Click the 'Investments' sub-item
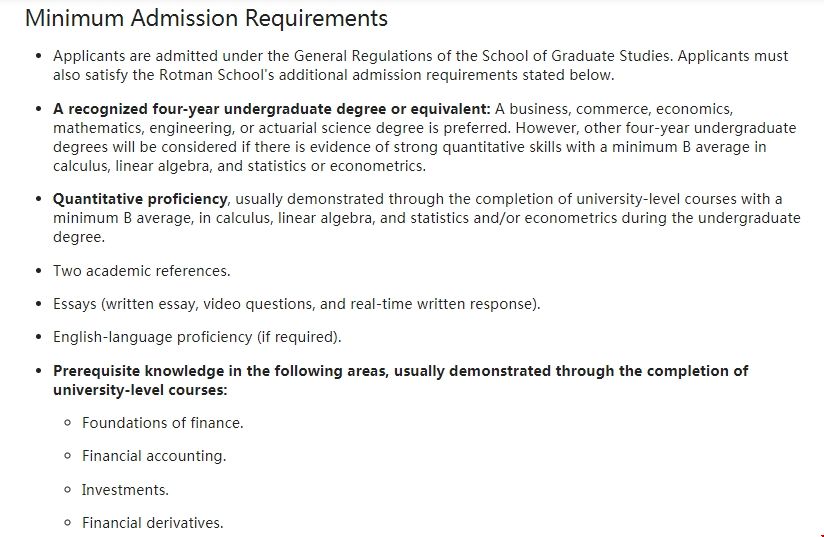Viewport: 824px width, 537px height. [125, 490]
